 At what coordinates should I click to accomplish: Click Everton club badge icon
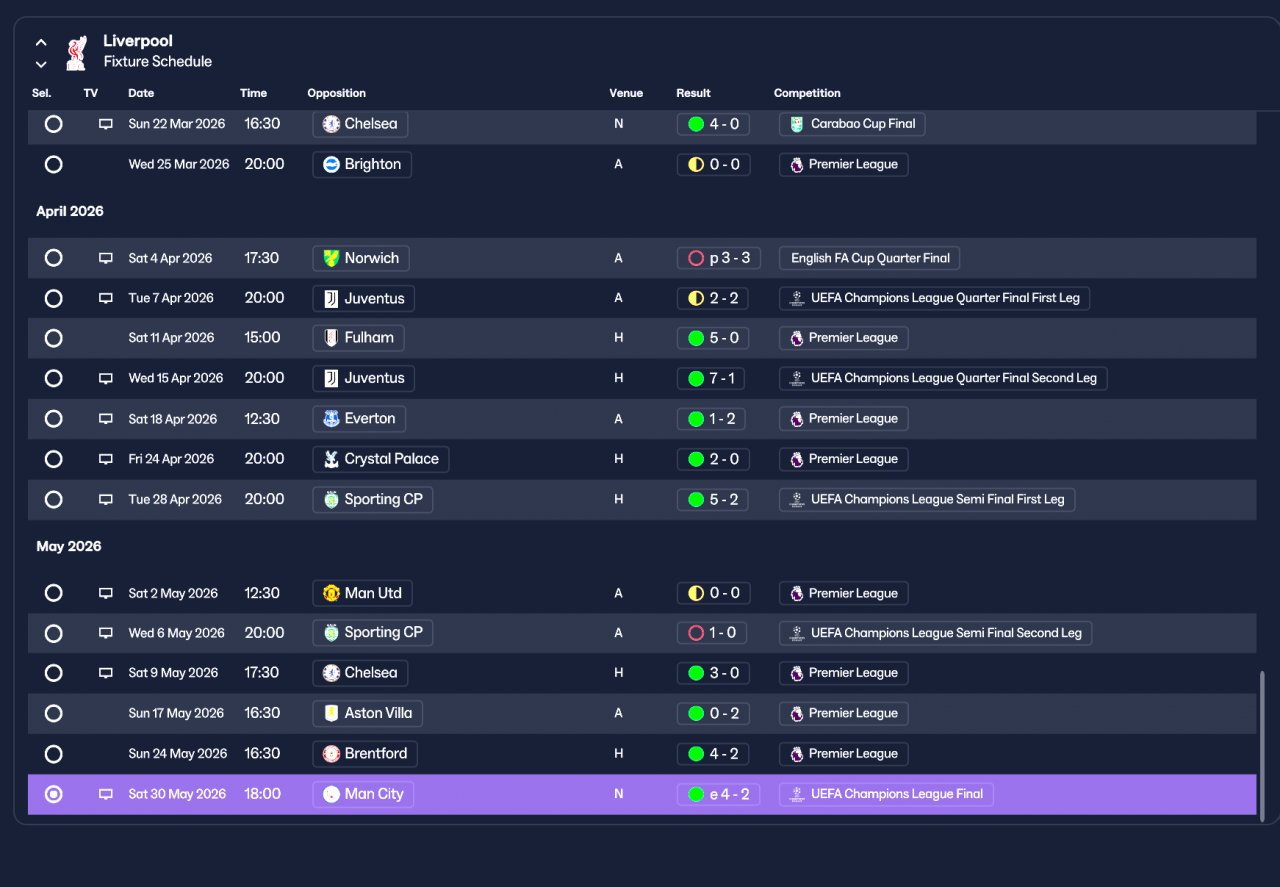pos(331,418)
